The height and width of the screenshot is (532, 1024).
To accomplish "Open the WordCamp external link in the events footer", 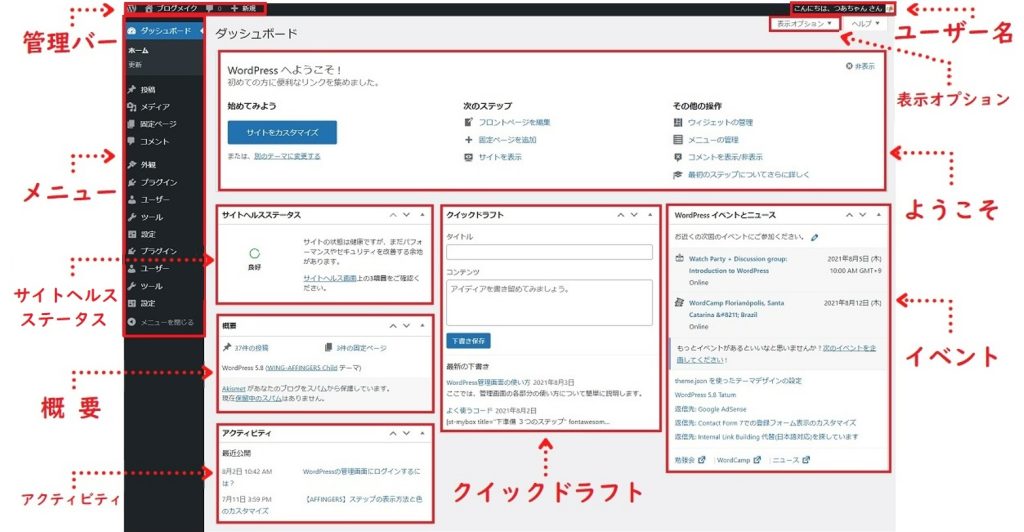I will [x=739, y=460].
